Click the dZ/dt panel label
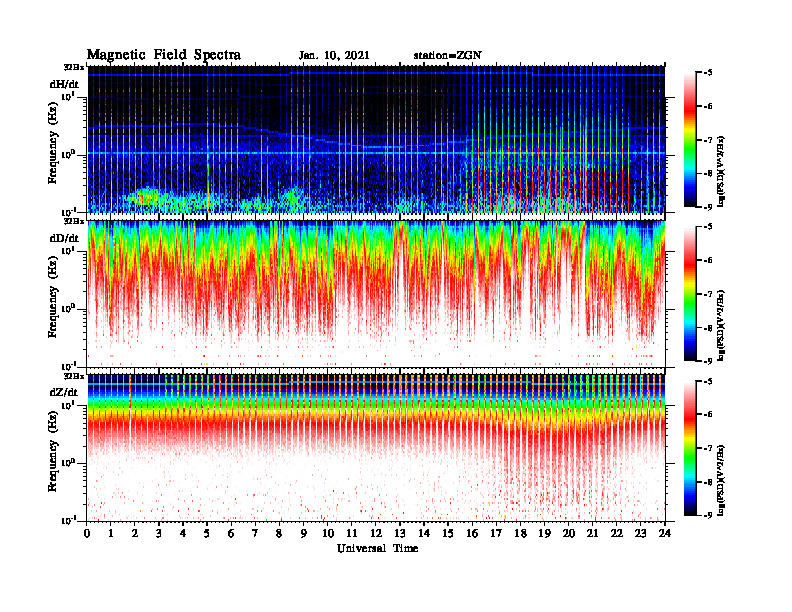The image size is (792, 612). [x=64, y=392]
